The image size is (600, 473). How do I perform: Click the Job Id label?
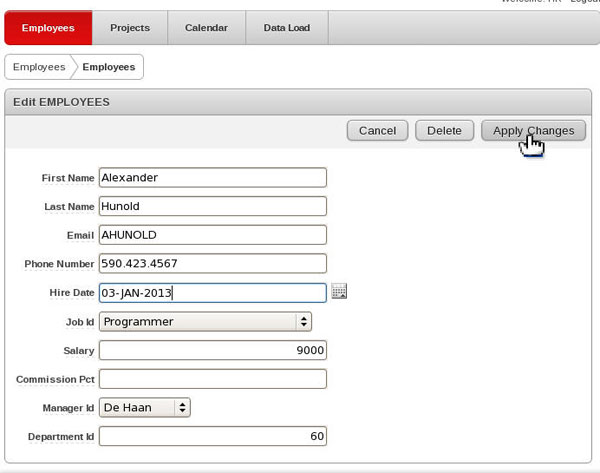pyautogui.click(x=80, y=322)
